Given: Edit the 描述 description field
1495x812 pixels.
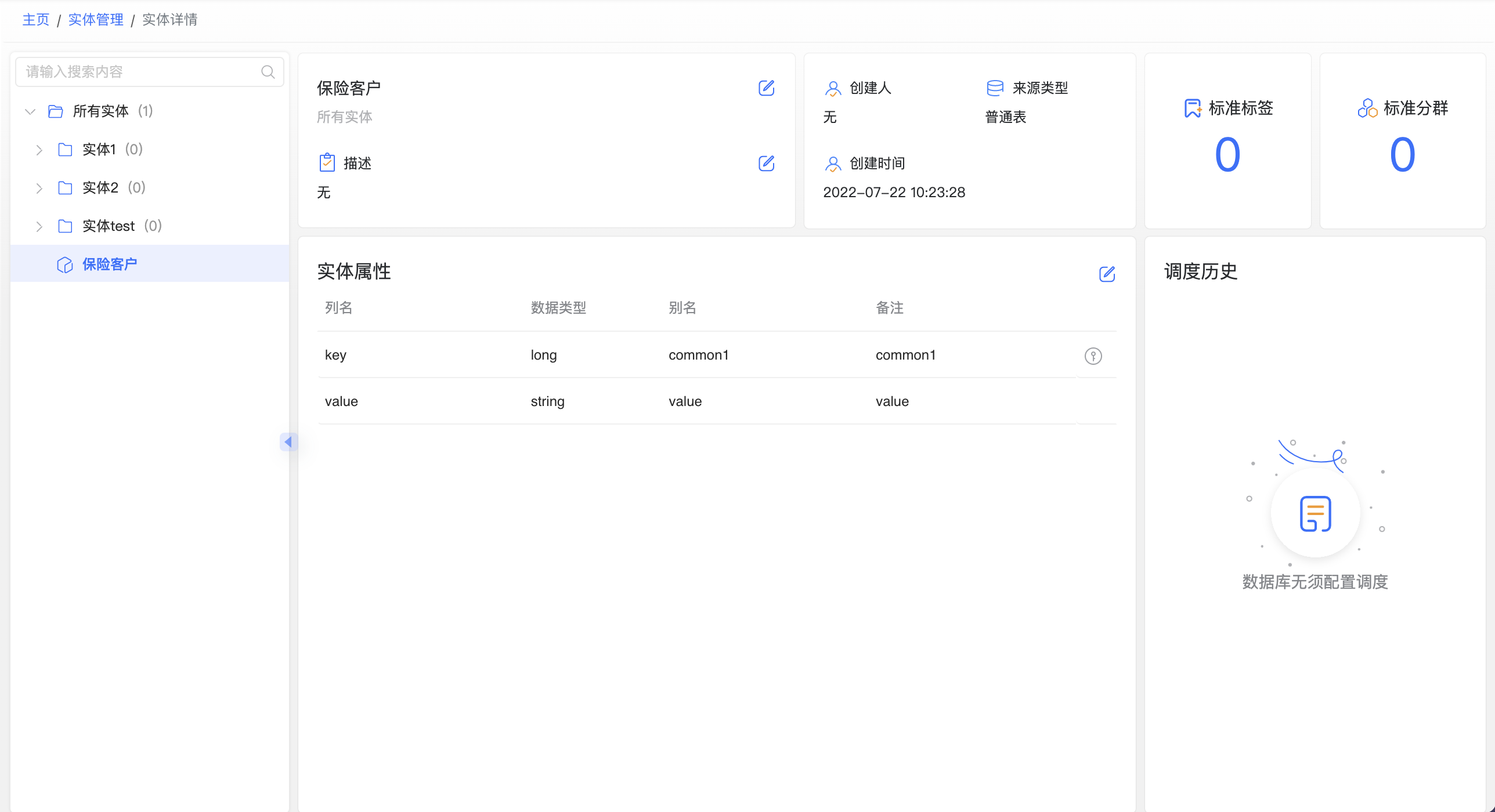Looking at the screenshot, I should coord(766,164).
